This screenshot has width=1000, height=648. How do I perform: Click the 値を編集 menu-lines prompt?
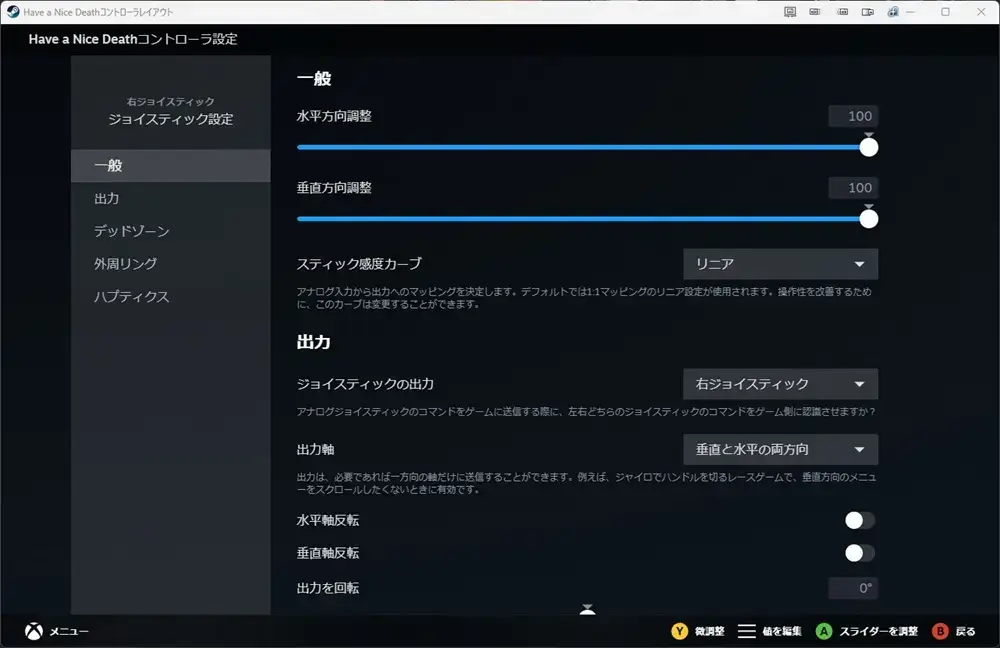(769, 631)
